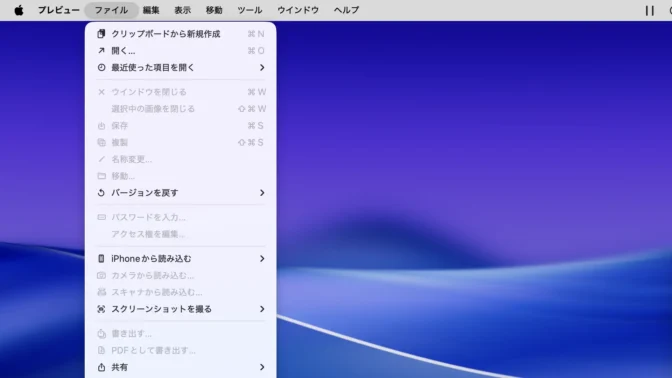Open the 編集 menu

[151, 10]
